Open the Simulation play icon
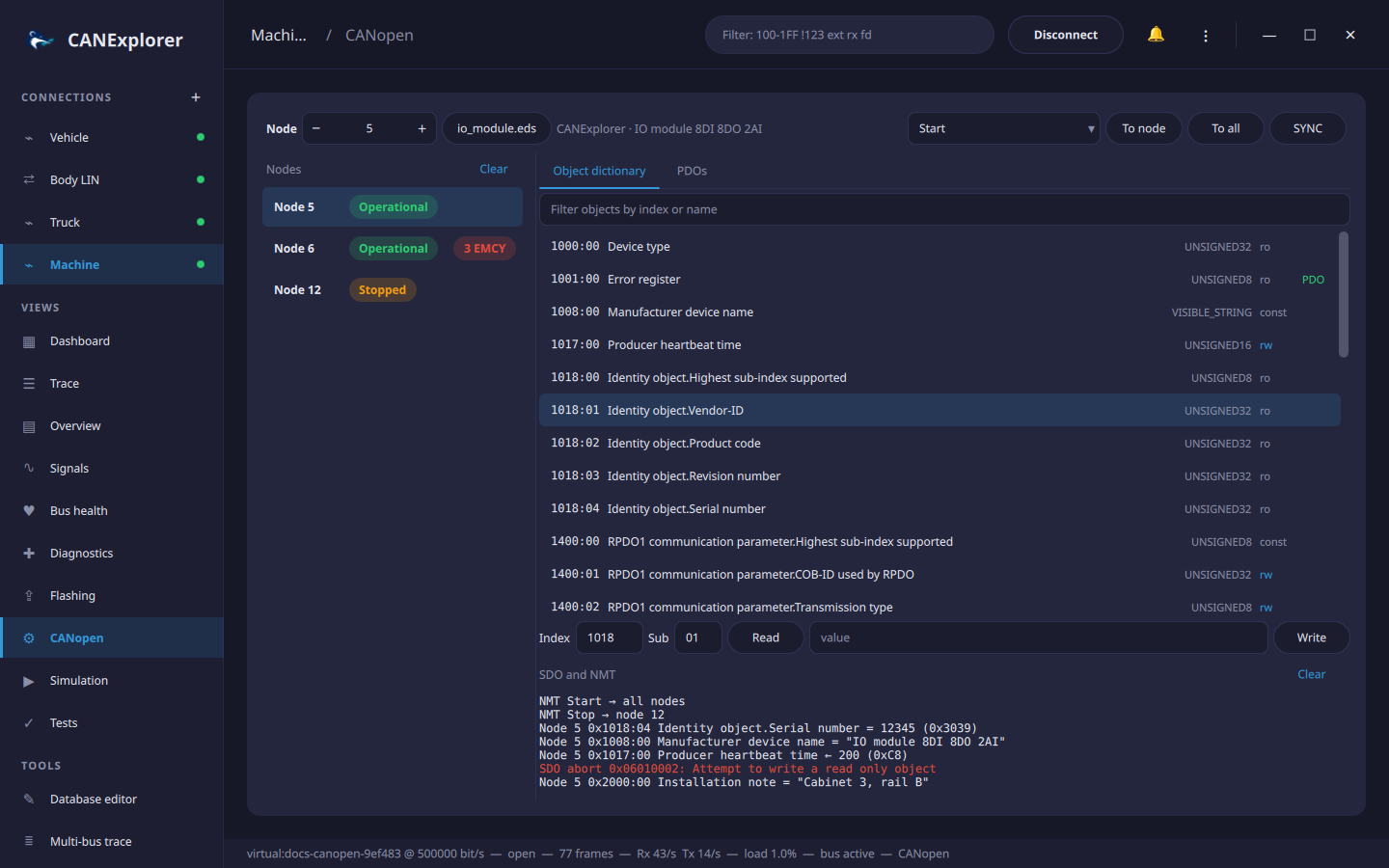This screenshot has width=1389, height=868. 29,681
